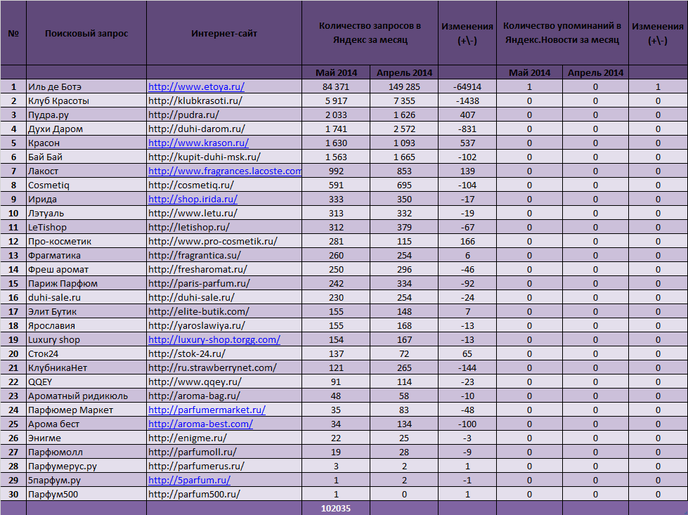The width and height of the screenshot is (688, 515).
Task: Select the 'Фреш аромат' cell
Action: (x=86, y=269)
